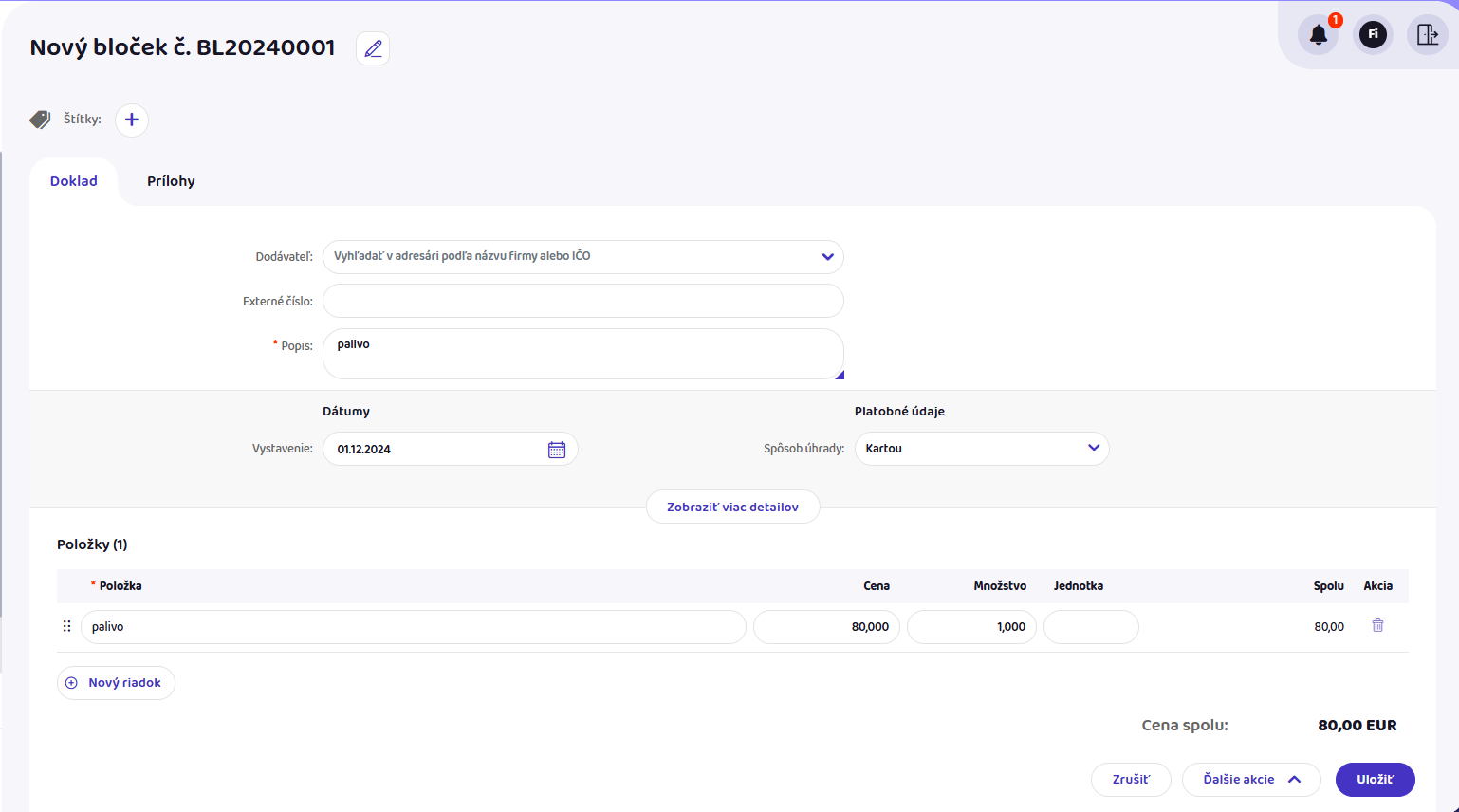Click the Popis textarea resize corner

840,375
